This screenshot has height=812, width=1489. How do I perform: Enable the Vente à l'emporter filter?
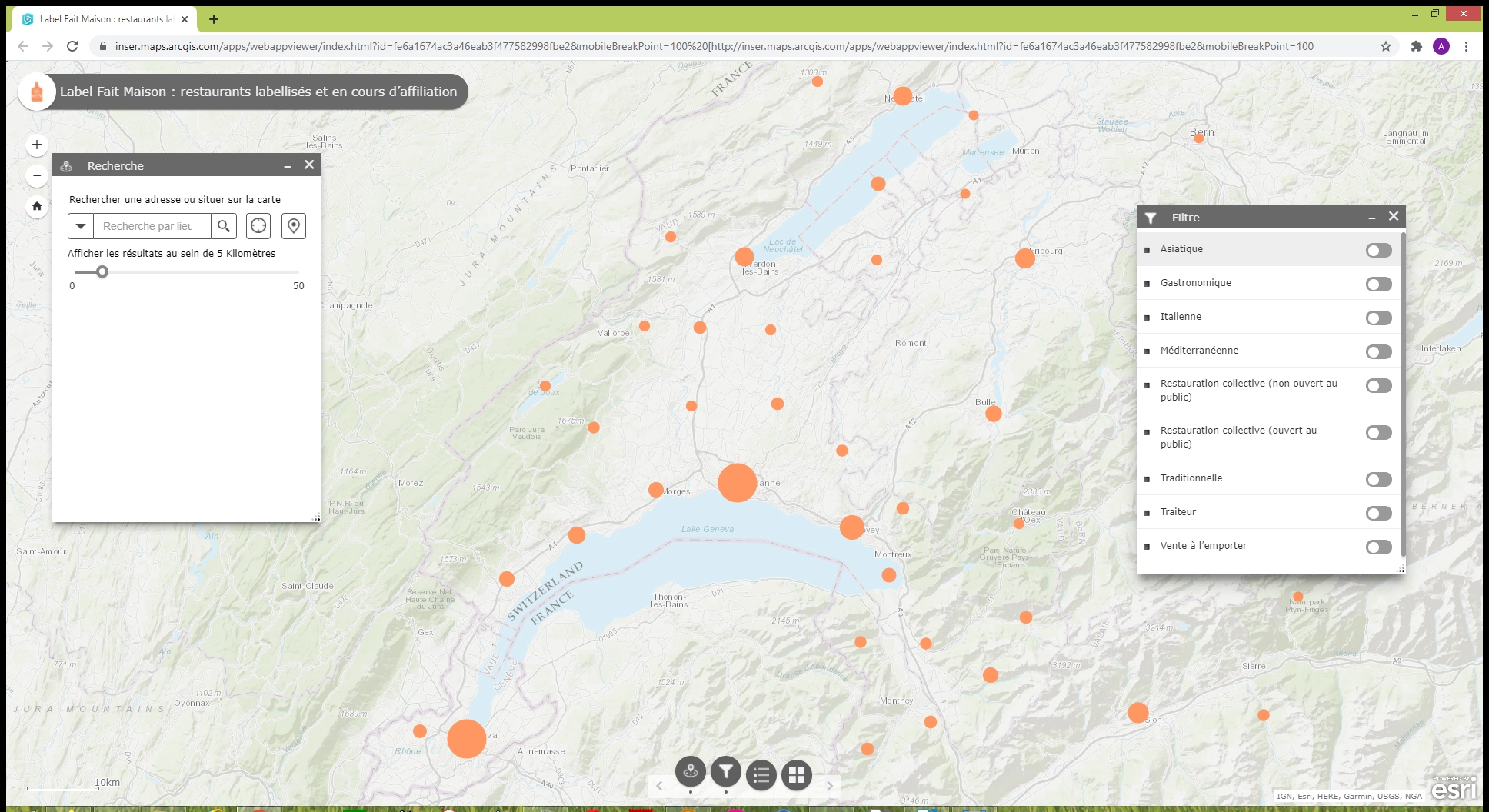pos(1378,547)
